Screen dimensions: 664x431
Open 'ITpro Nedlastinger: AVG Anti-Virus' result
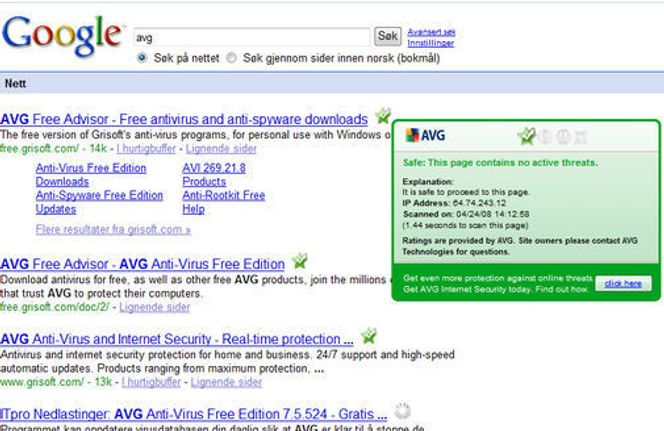(194, 414)
